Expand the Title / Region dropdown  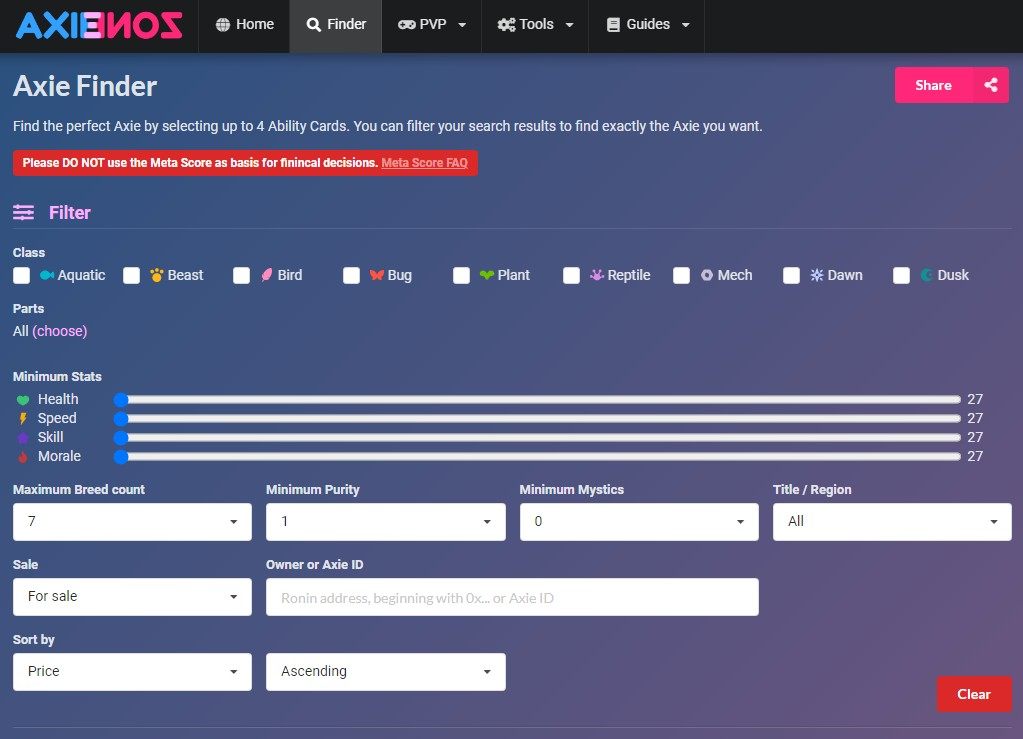coord(891,521)
